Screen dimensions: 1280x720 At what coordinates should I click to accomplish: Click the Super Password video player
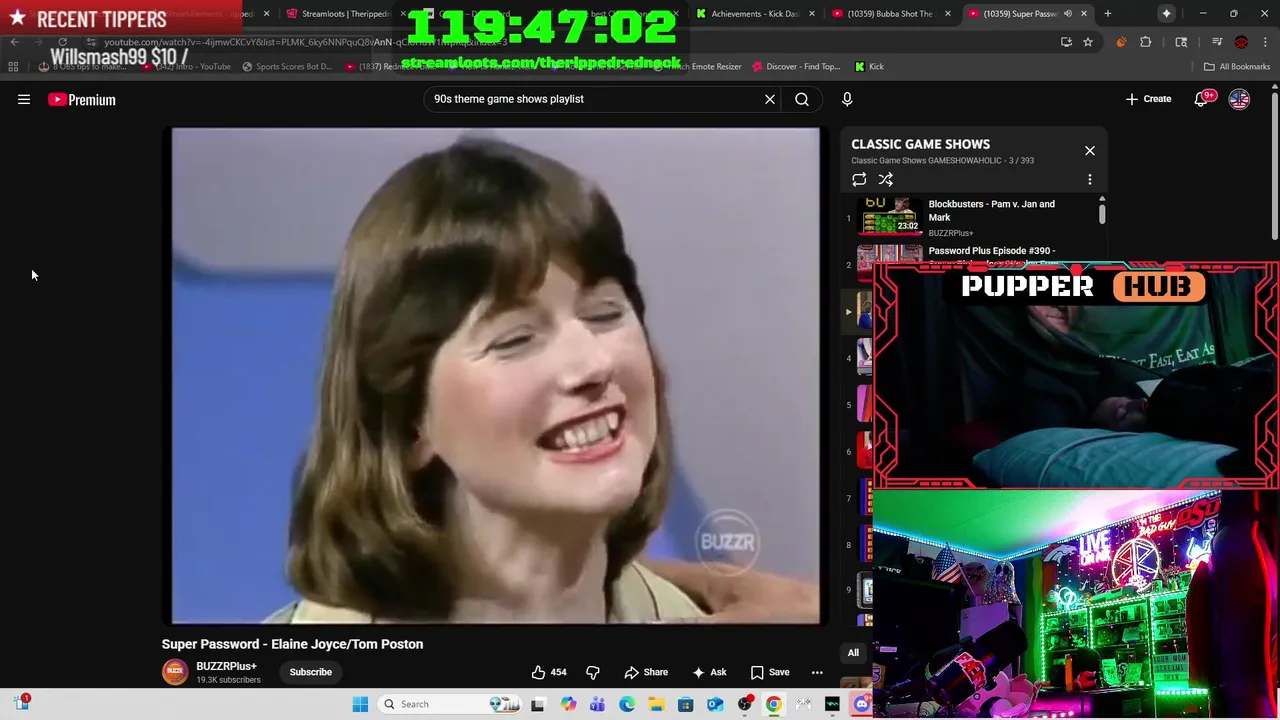tap(495, 375)
